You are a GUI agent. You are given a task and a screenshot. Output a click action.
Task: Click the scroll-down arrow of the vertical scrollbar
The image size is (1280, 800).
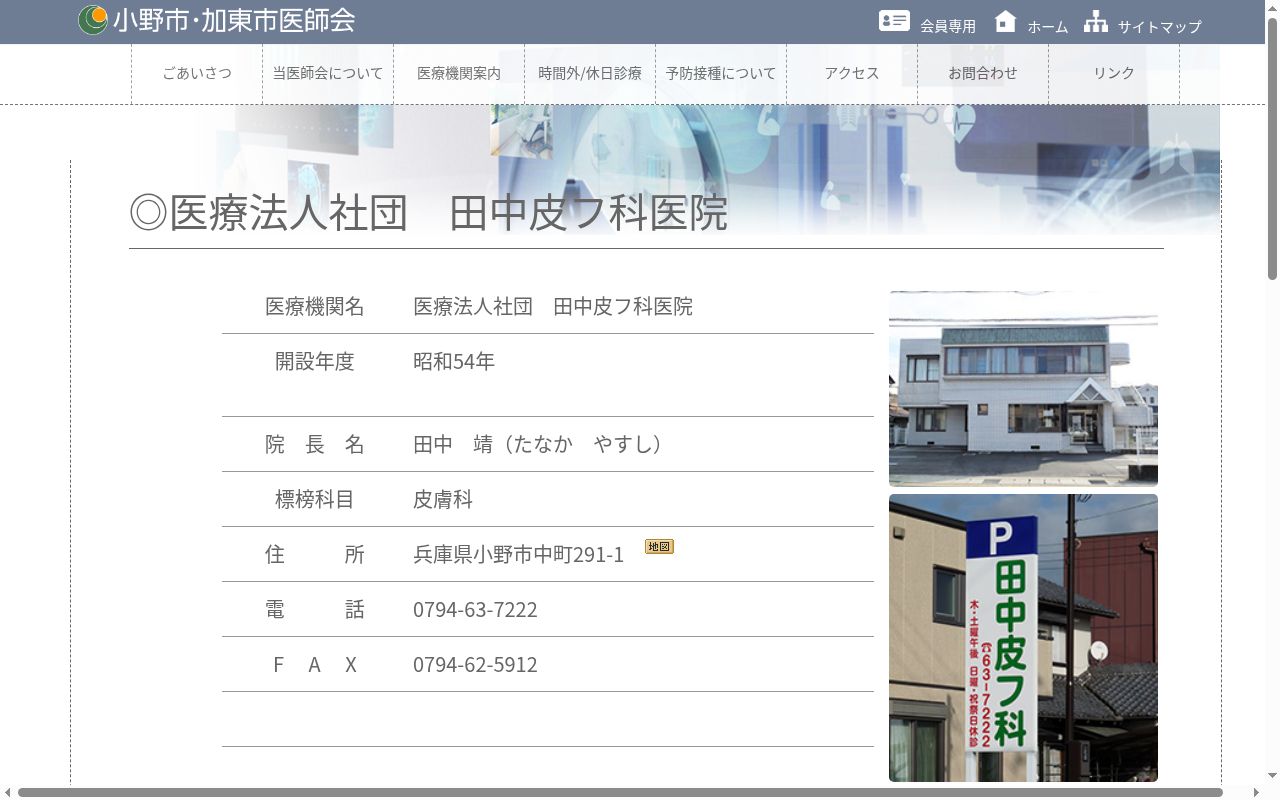pyautogui.click(x=1272, y=777)
